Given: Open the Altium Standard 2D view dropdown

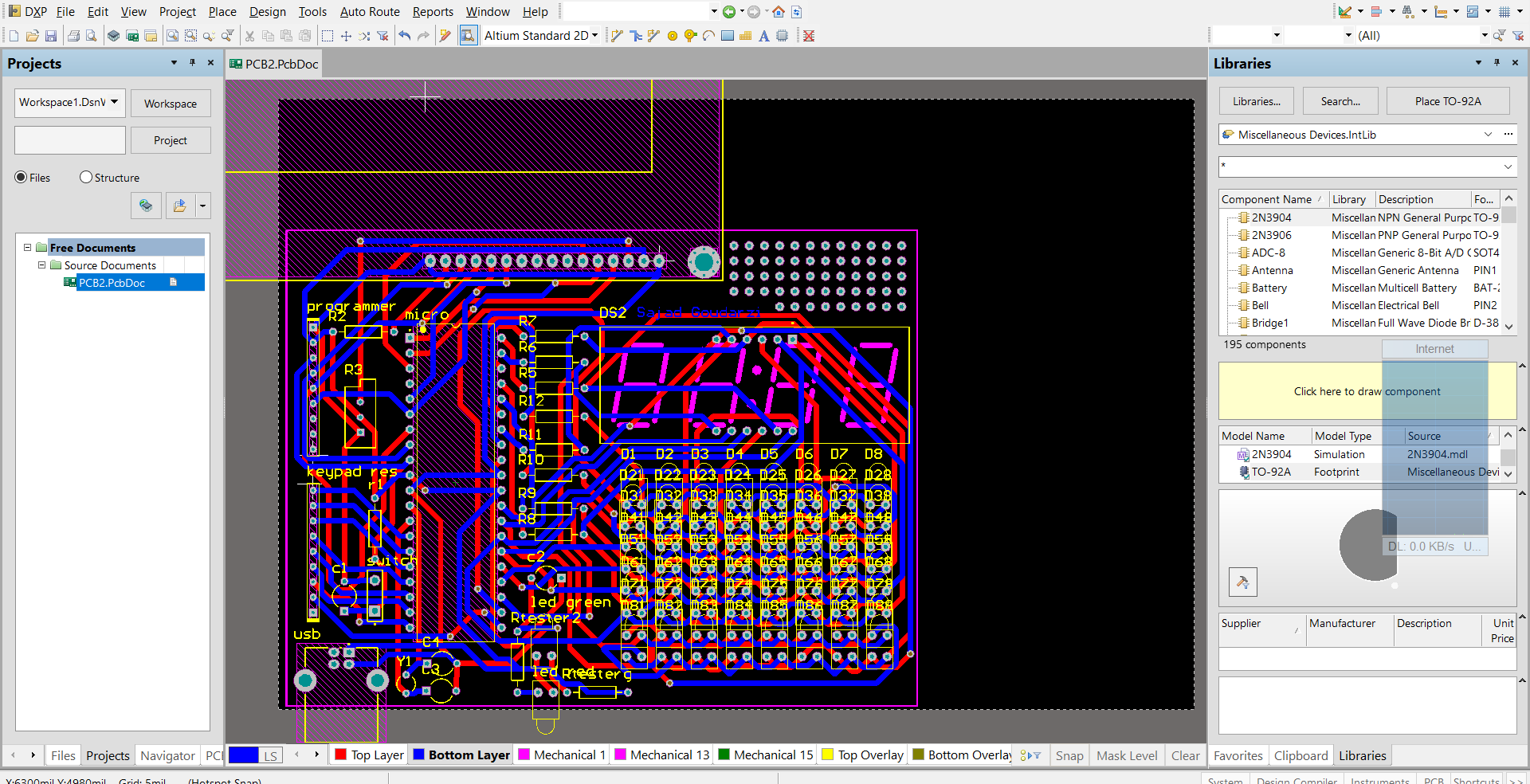Looking at the screenshot, I should 594,36.
